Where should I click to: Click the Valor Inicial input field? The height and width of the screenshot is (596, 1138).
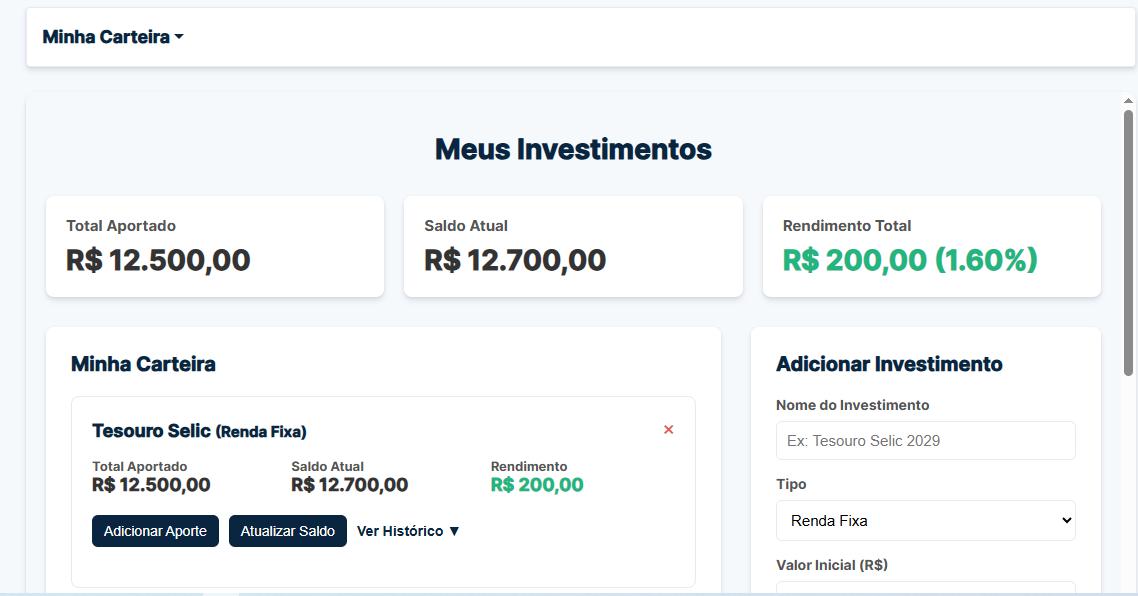[925, 590]
